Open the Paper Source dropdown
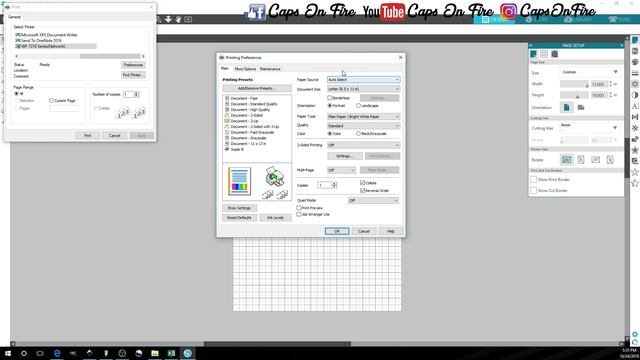The height and width of the screenshot is (360, 640). point(363,80)
